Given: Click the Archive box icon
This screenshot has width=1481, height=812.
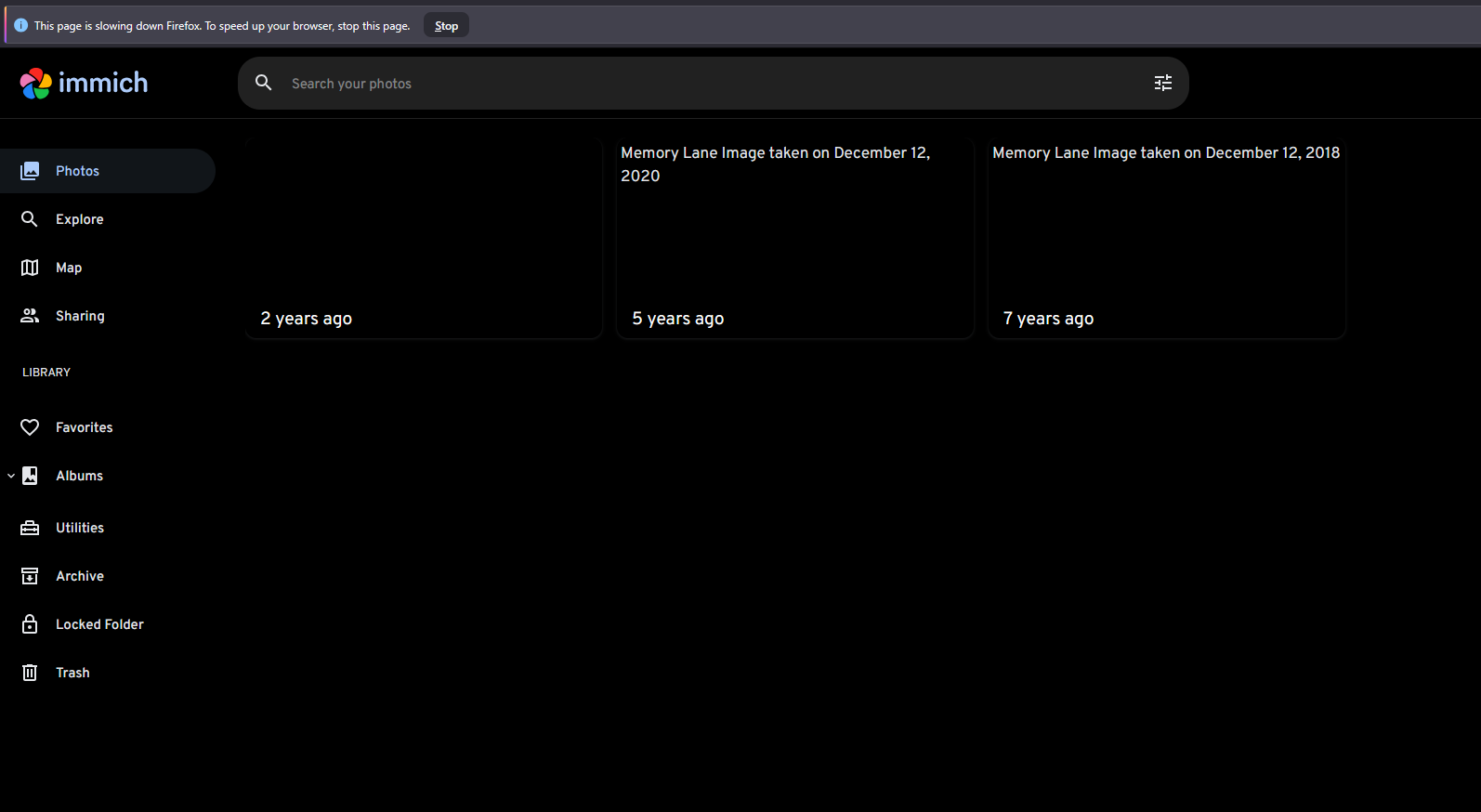Looking at the screenshot, I should [30, 576].
